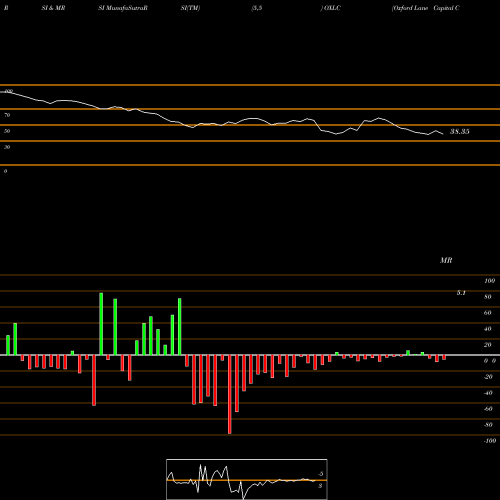The image size is (500, 500).
Task: Click the 60 label on MR axis
Action: click(x=488, y=313)
